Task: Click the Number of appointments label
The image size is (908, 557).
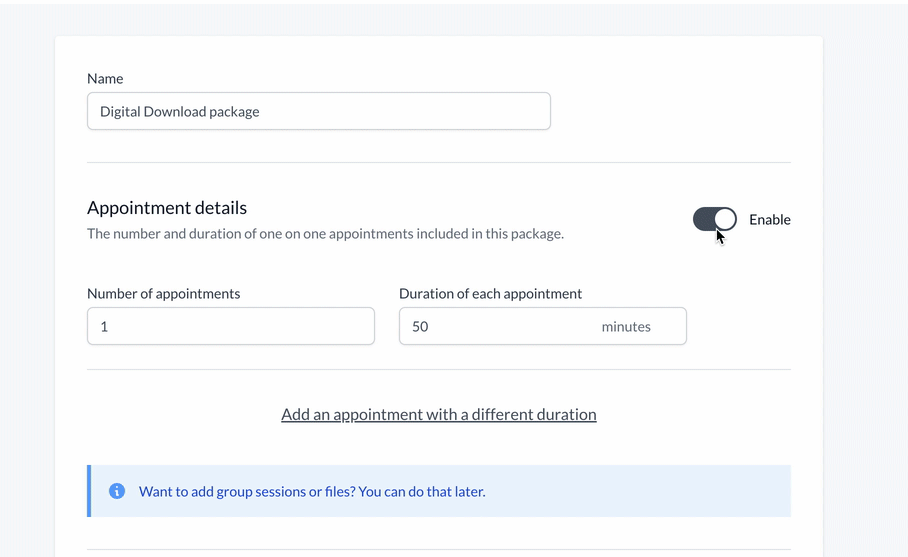Action: [x=163, y=294]
